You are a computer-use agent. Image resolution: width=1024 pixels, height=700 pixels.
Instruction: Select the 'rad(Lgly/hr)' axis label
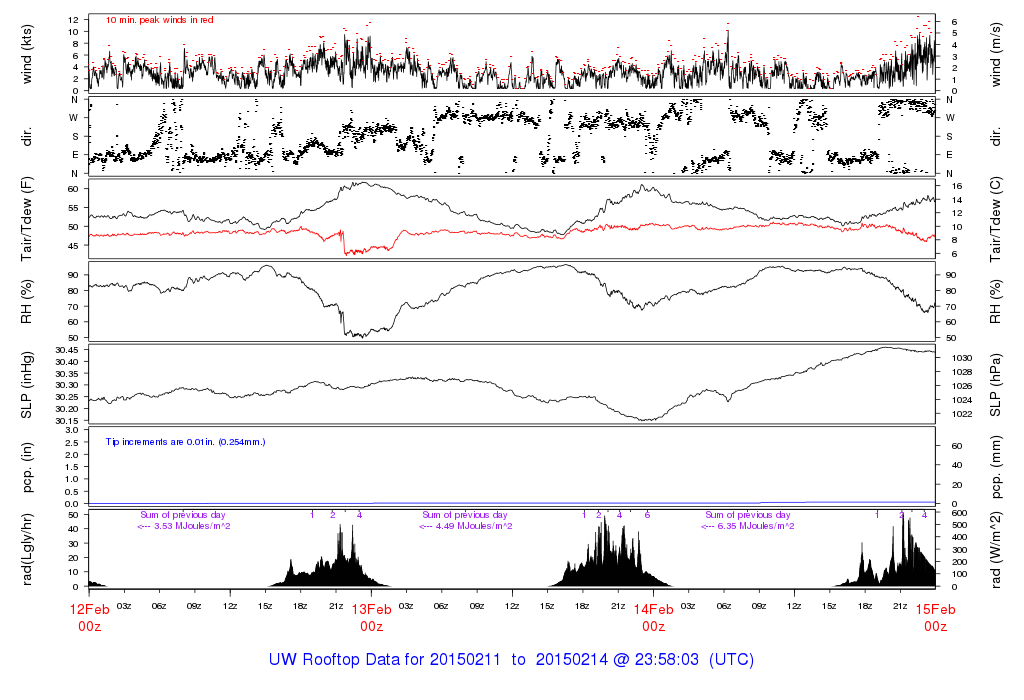(27, 548)
